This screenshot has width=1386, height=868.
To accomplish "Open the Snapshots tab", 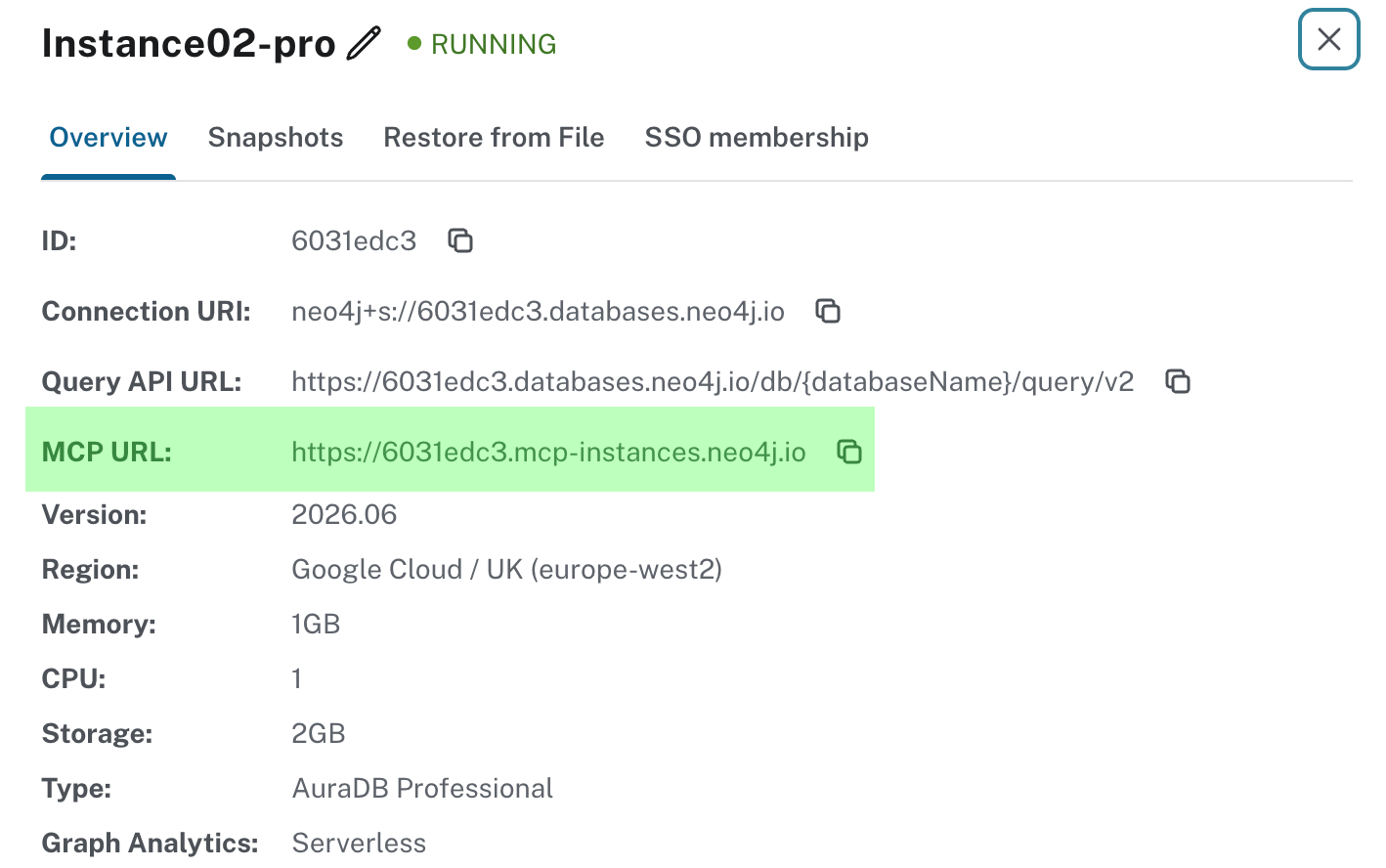I will pos(276,138).
